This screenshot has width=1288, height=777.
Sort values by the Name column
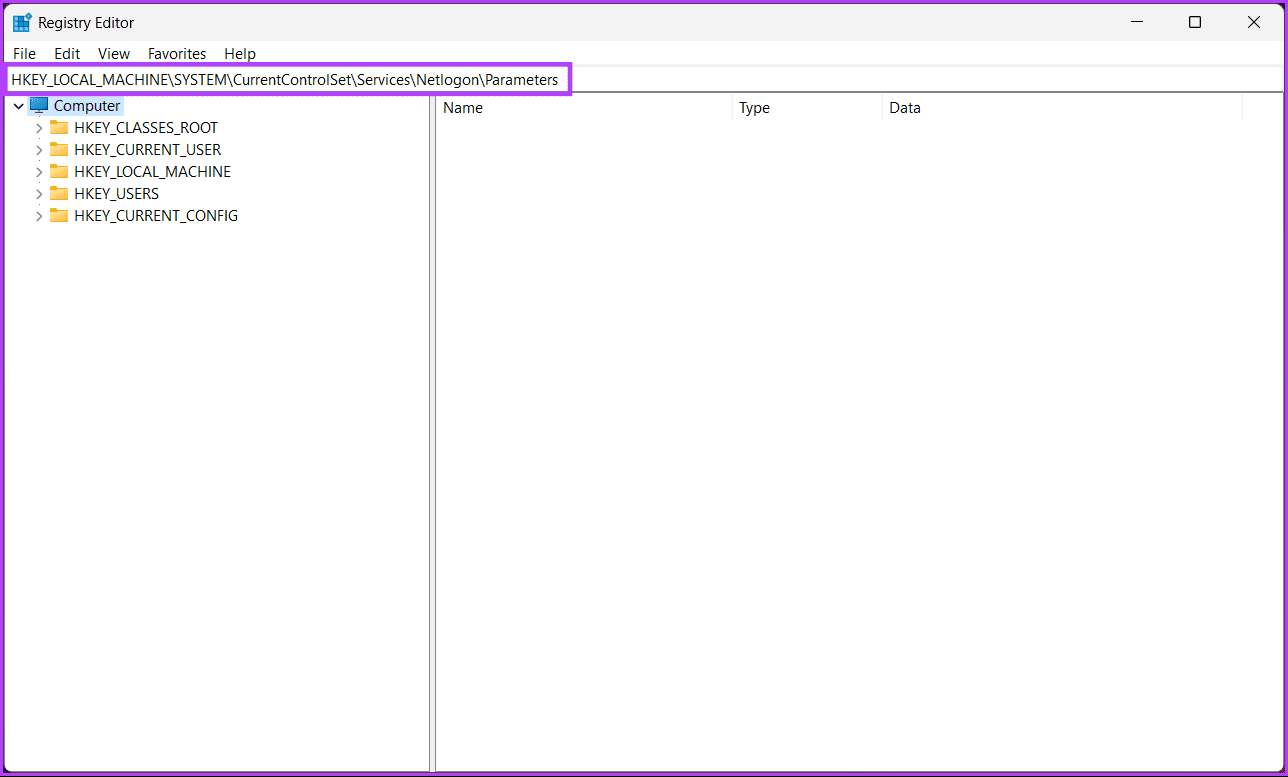click(x=584, y=108)
